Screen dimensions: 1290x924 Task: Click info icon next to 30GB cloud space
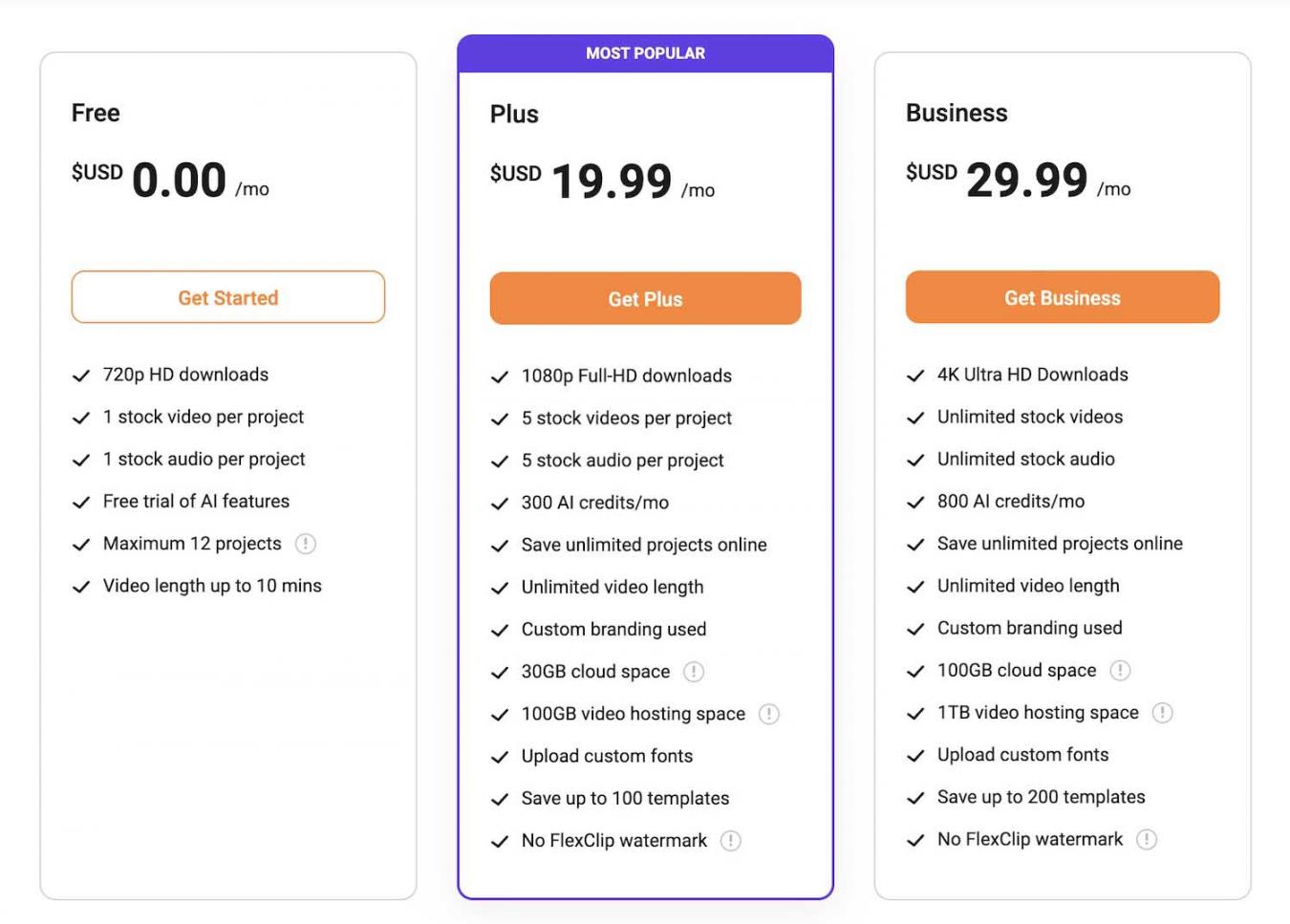point(694,672)
